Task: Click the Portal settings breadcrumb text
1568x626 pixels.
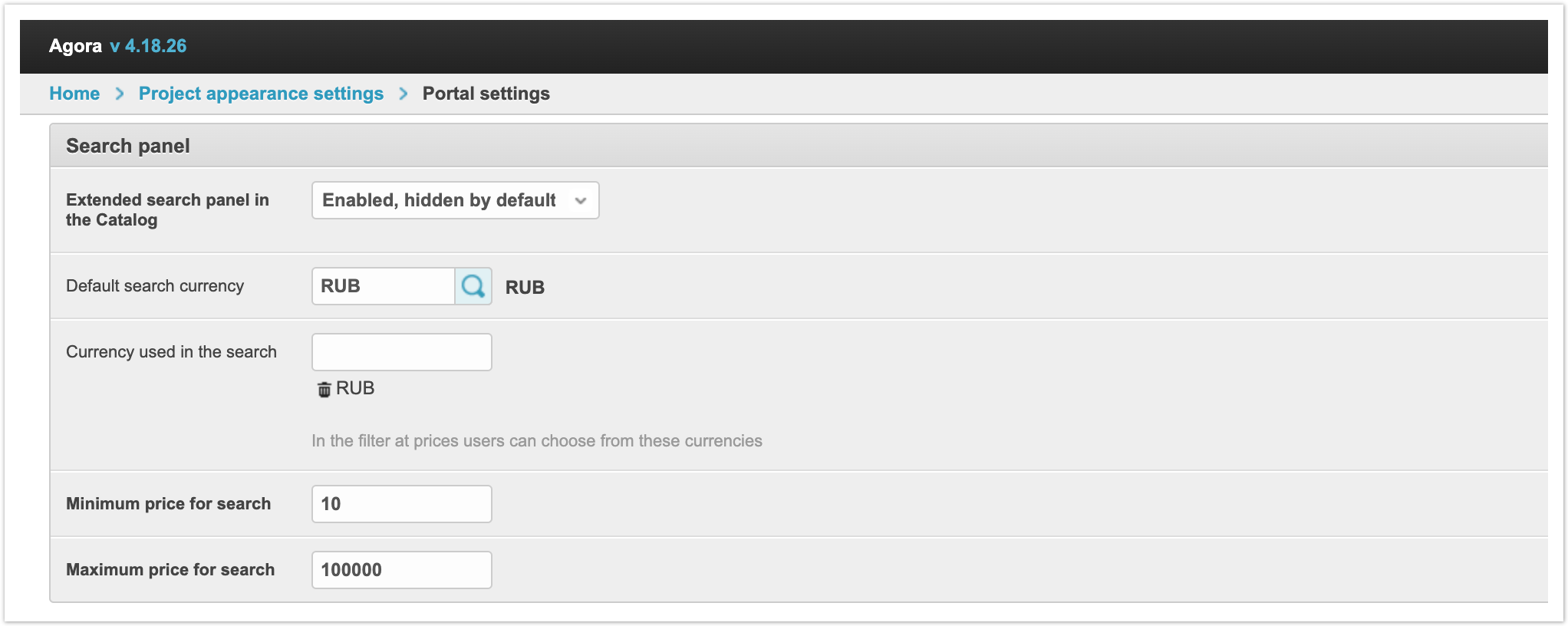Action: tap(486, 94)
